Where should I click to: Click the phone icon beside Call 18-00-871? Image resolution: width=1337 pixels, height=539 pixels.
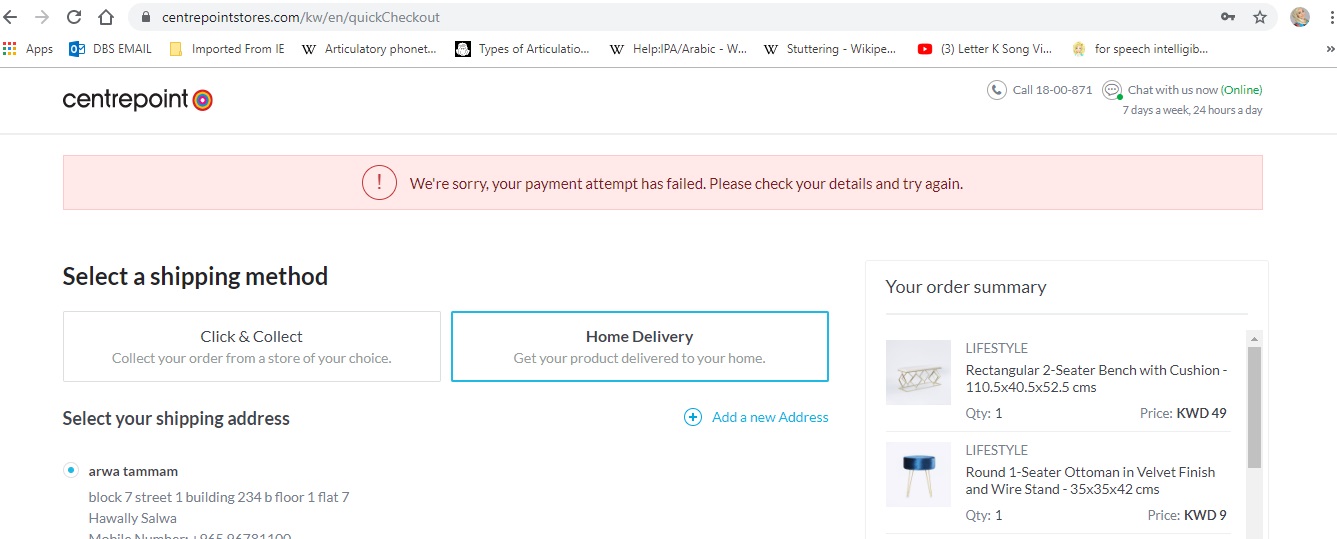click(996, 90)
